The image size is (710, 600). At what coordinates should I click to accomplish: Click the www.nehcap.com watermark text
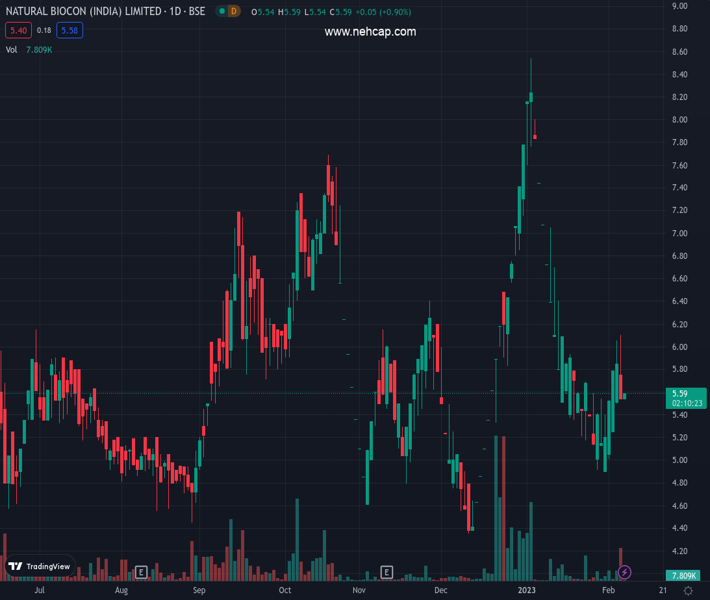click(370, 32)
